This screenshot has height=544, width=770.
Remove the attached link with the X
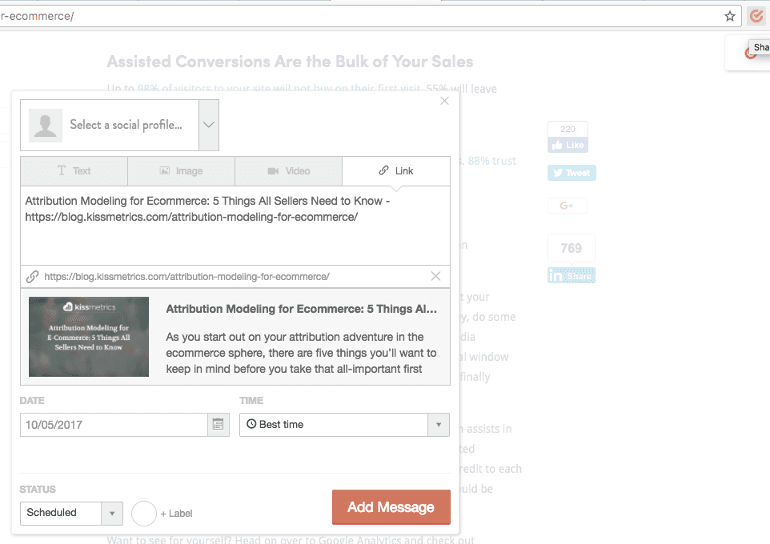tap(435, 276)
